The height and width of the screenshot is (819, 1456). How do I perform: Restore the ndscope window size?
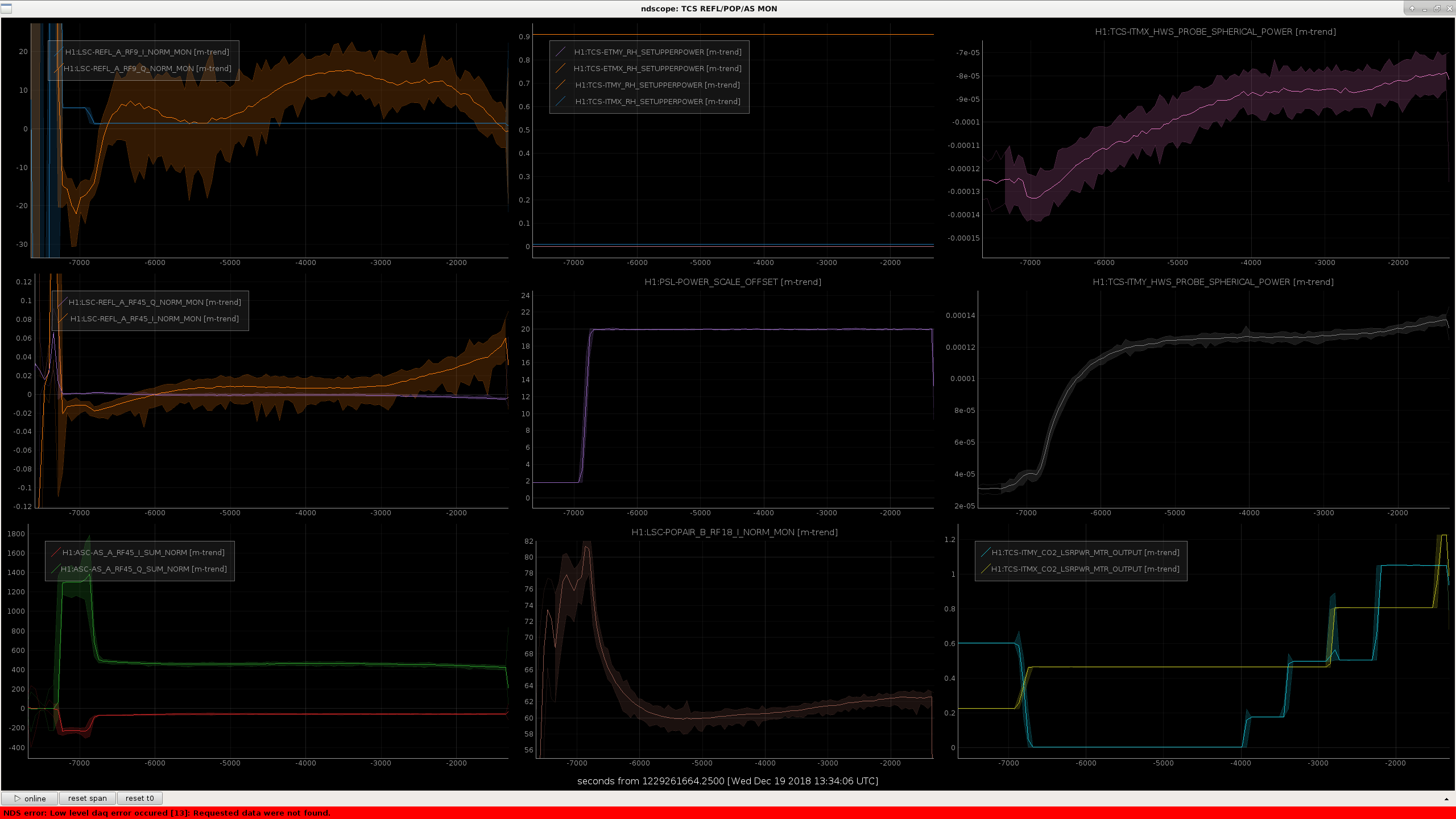[x=1437, y=9]
